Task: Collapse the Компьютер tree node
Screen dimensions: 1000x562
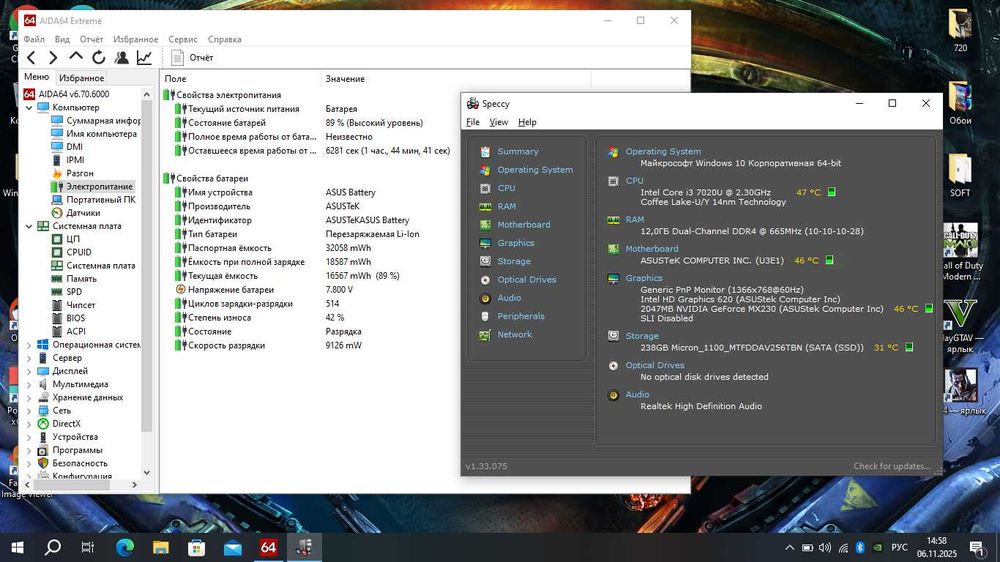Action: [29, 108]
